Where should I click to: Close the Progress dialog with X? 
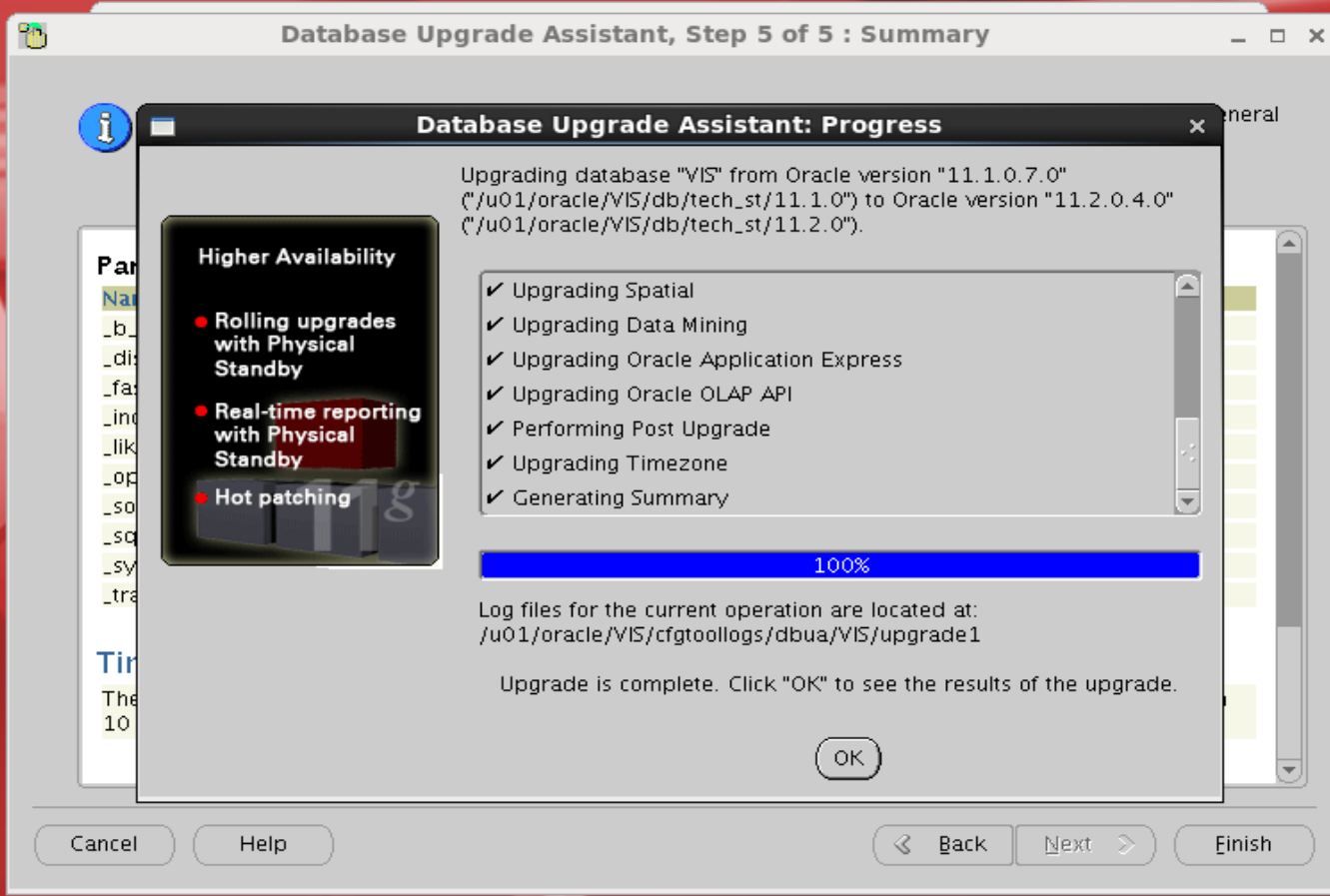point(1197,126)
